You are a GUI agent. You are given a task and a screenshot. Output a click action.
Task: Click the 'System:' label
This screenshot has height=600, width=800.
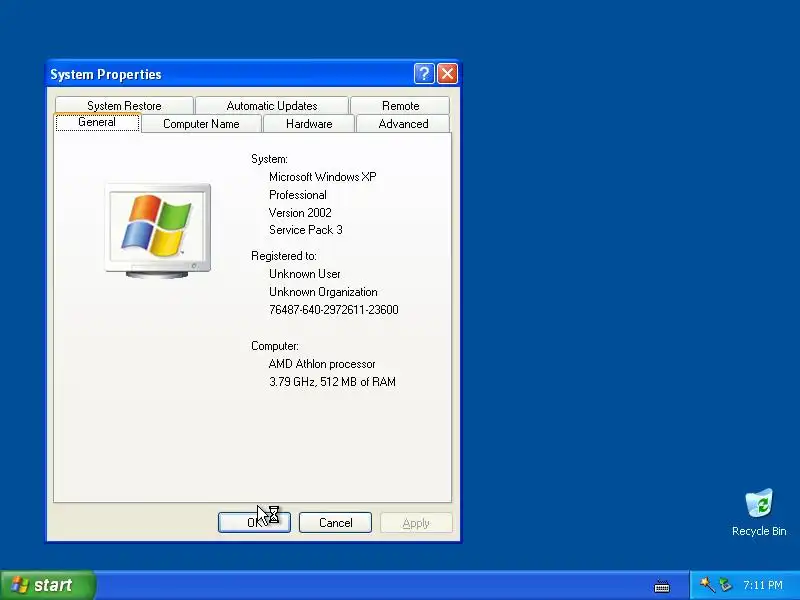click(x=269, y=159)
